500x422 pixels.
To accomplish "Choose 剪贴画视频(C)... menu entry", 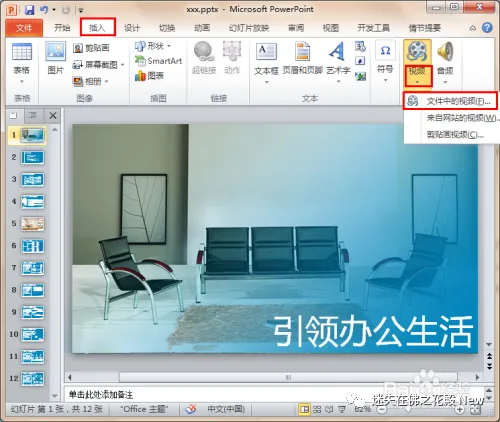I will pyautogui.click(x=452, y=135).
